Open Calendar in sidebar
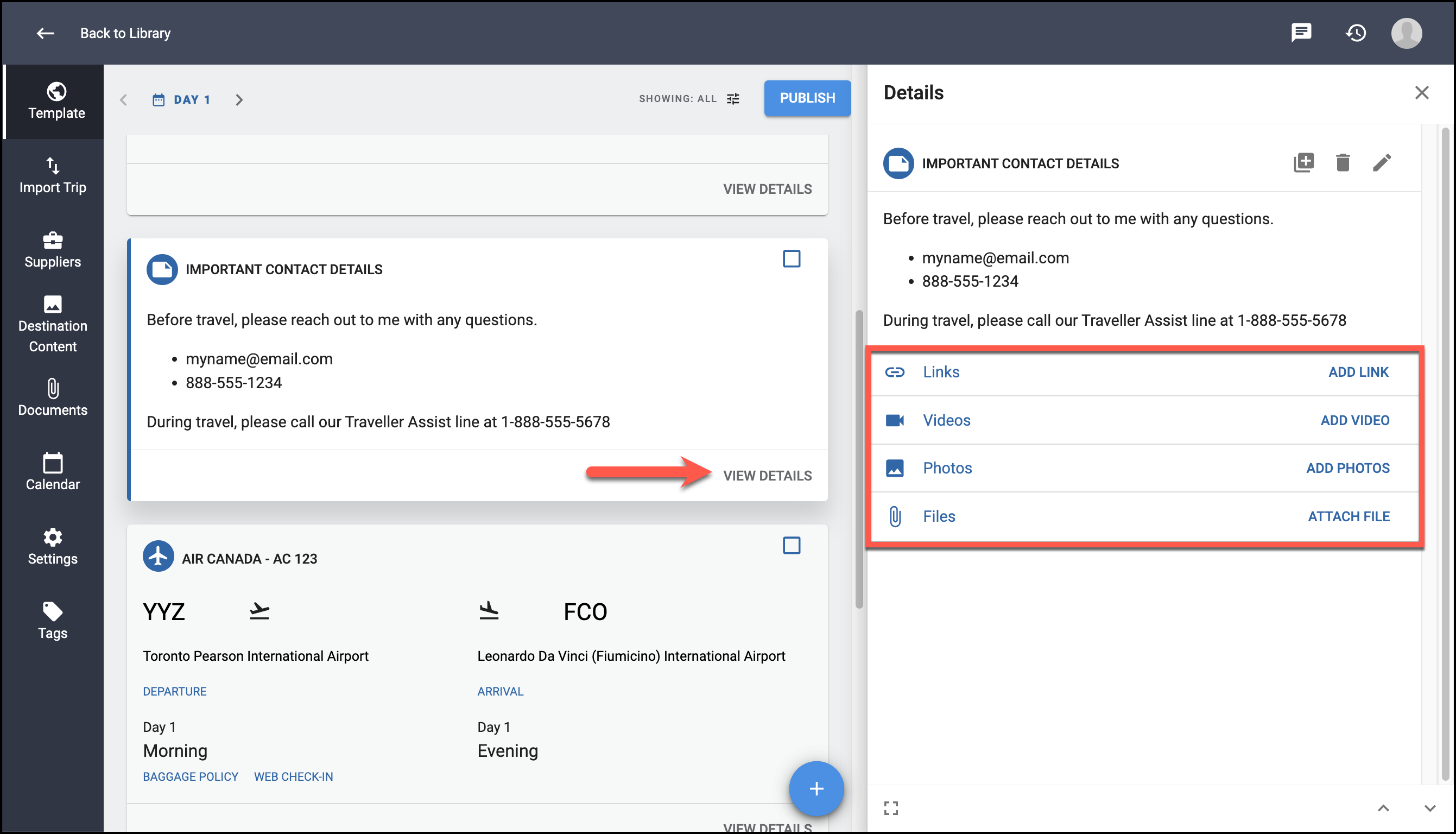This screenshot has height=834, width=1456. tap(53, 472)
